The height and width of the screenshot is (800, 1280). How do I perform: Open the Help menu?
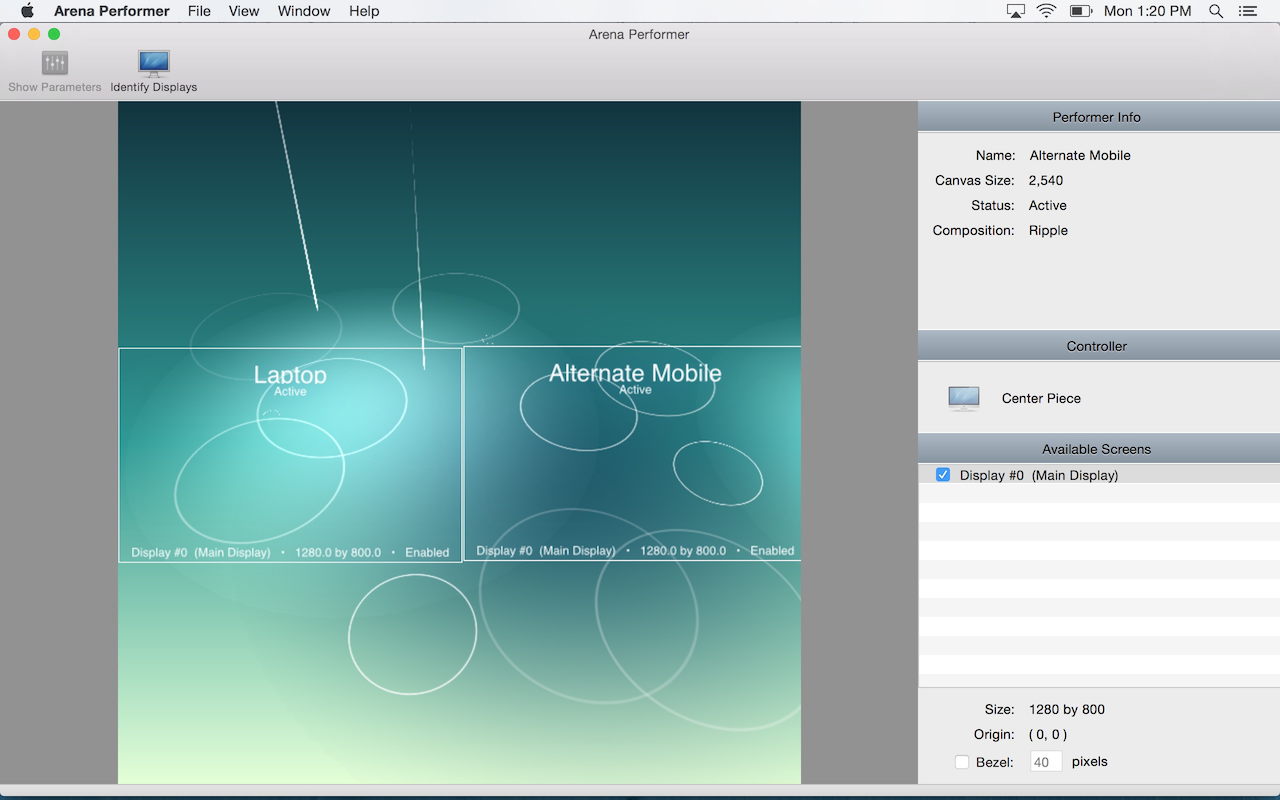[x=364, y=11]
